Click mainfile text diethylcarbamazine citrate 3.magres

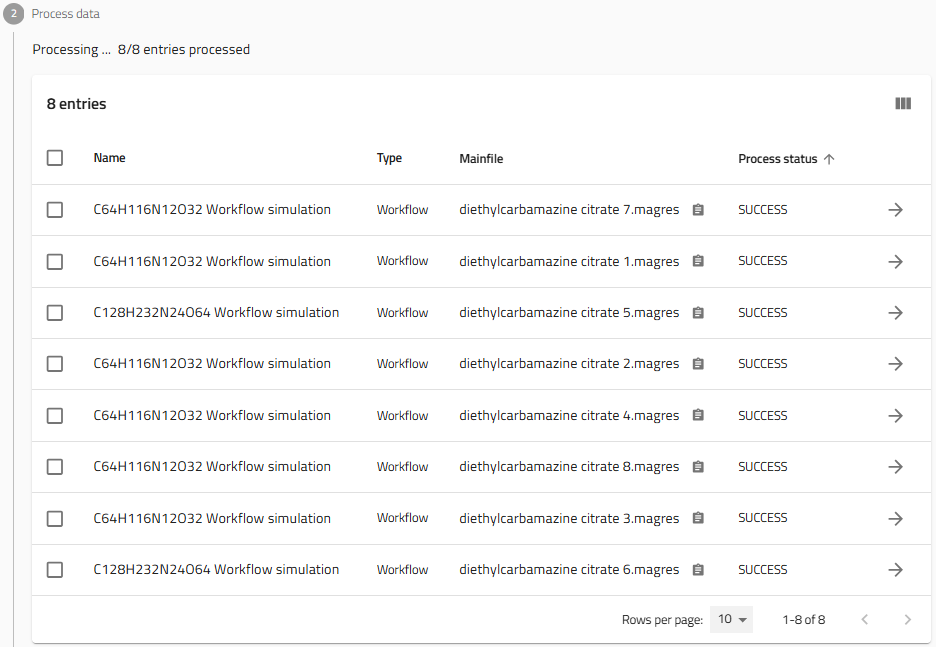(x=569, y=519)
